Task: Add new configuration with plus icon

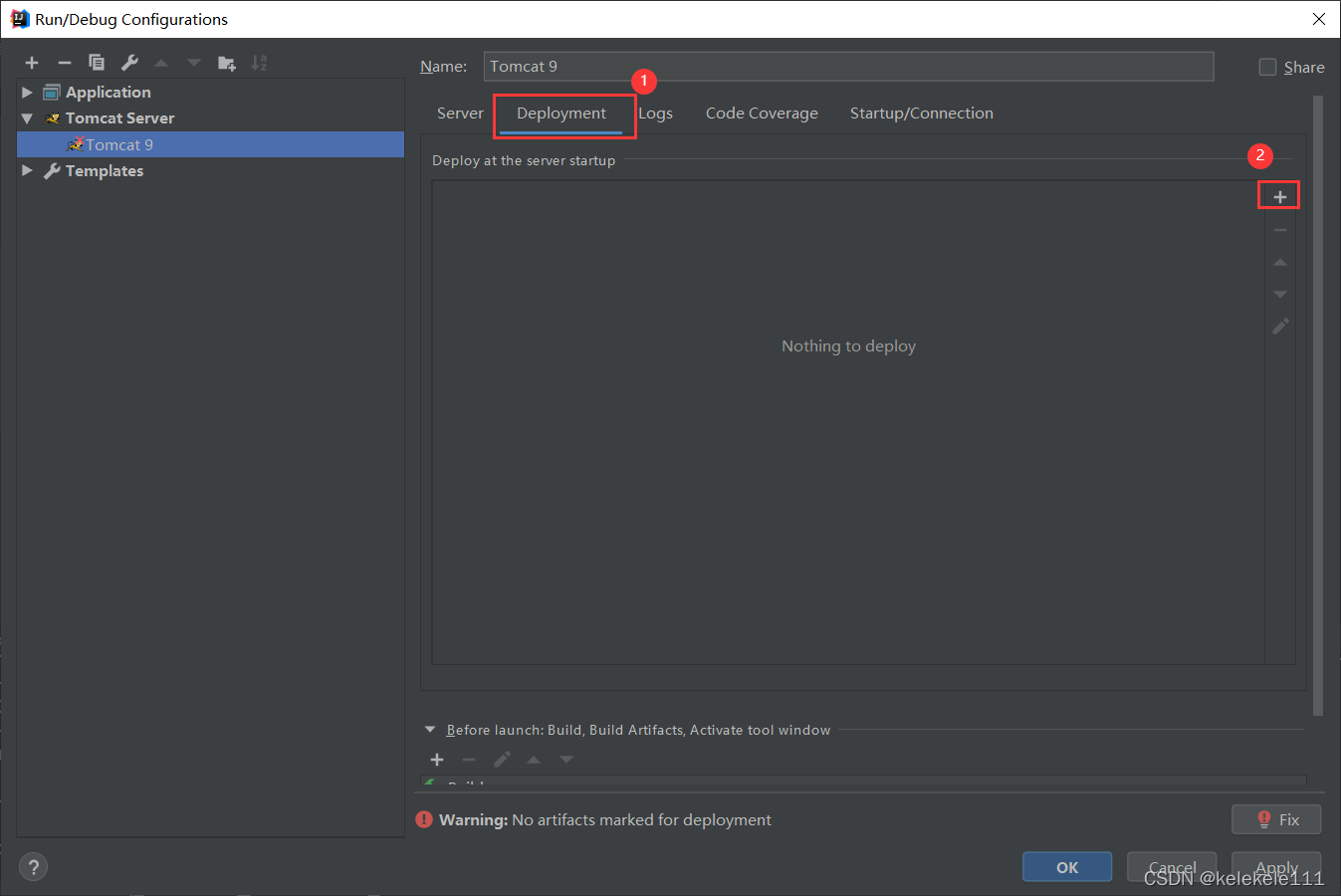Action: [32, 63]
